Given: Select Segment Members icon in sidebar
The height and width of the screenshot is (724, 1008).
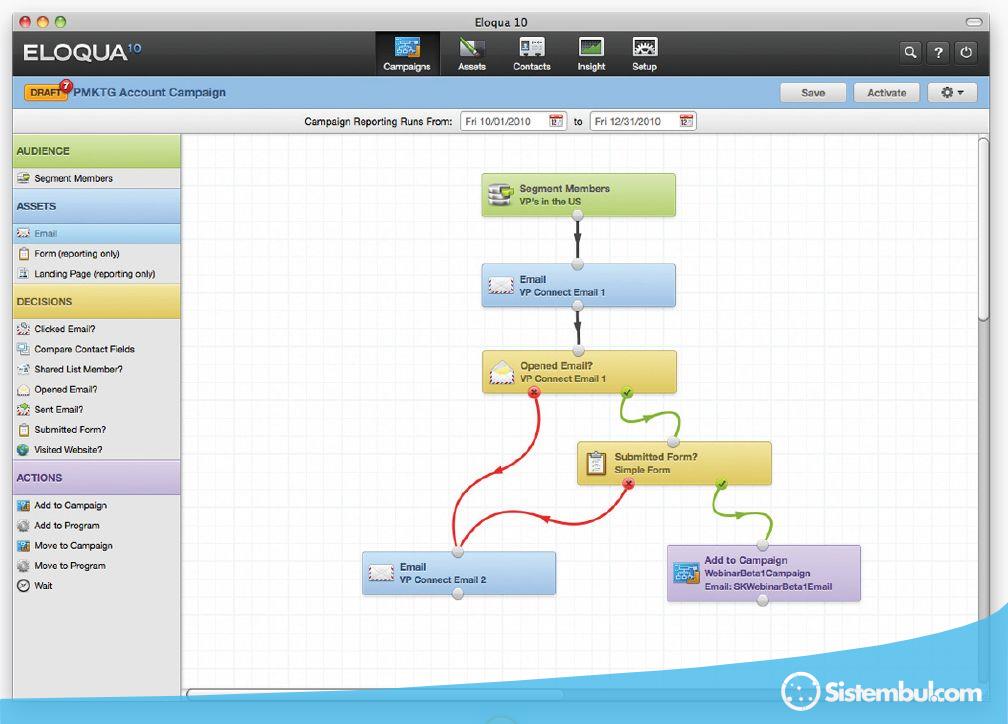Looking at the screenshot, I should click(23, 178).
